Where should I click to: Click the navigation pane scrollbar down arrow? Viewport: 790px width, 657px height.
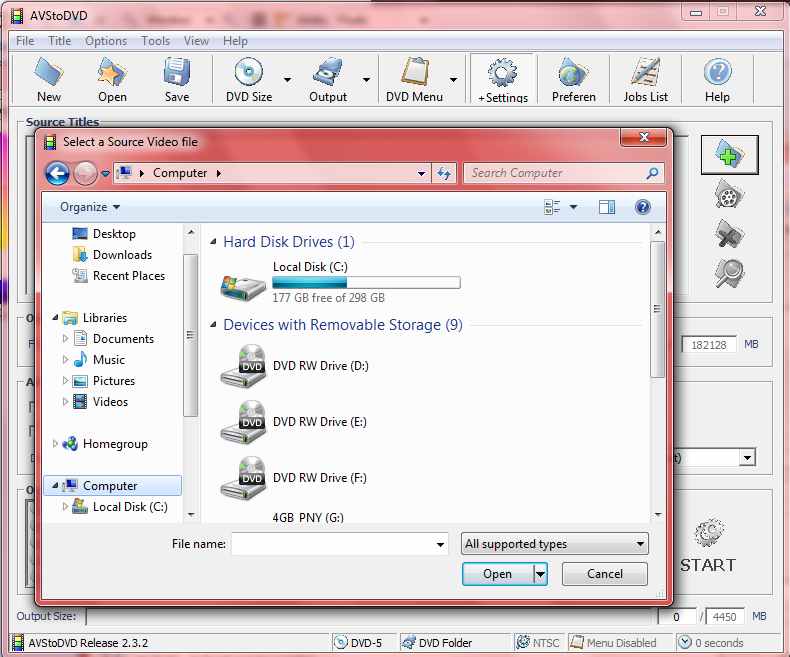[191, 514]
